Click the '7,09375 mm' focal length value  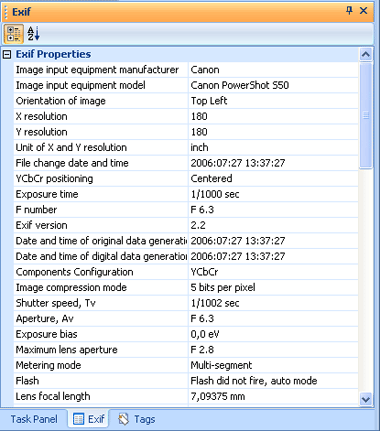(218, 396)
